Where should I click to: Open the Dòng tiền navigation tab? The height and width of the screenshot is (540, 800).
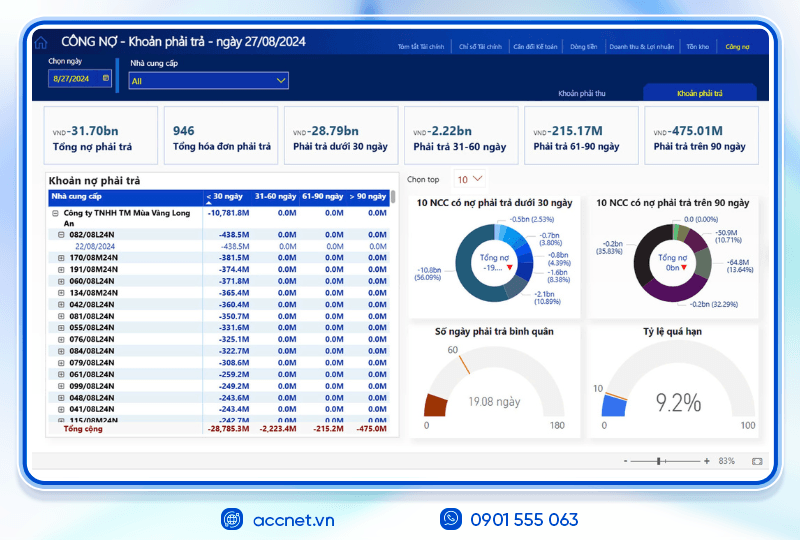(584, 46)
